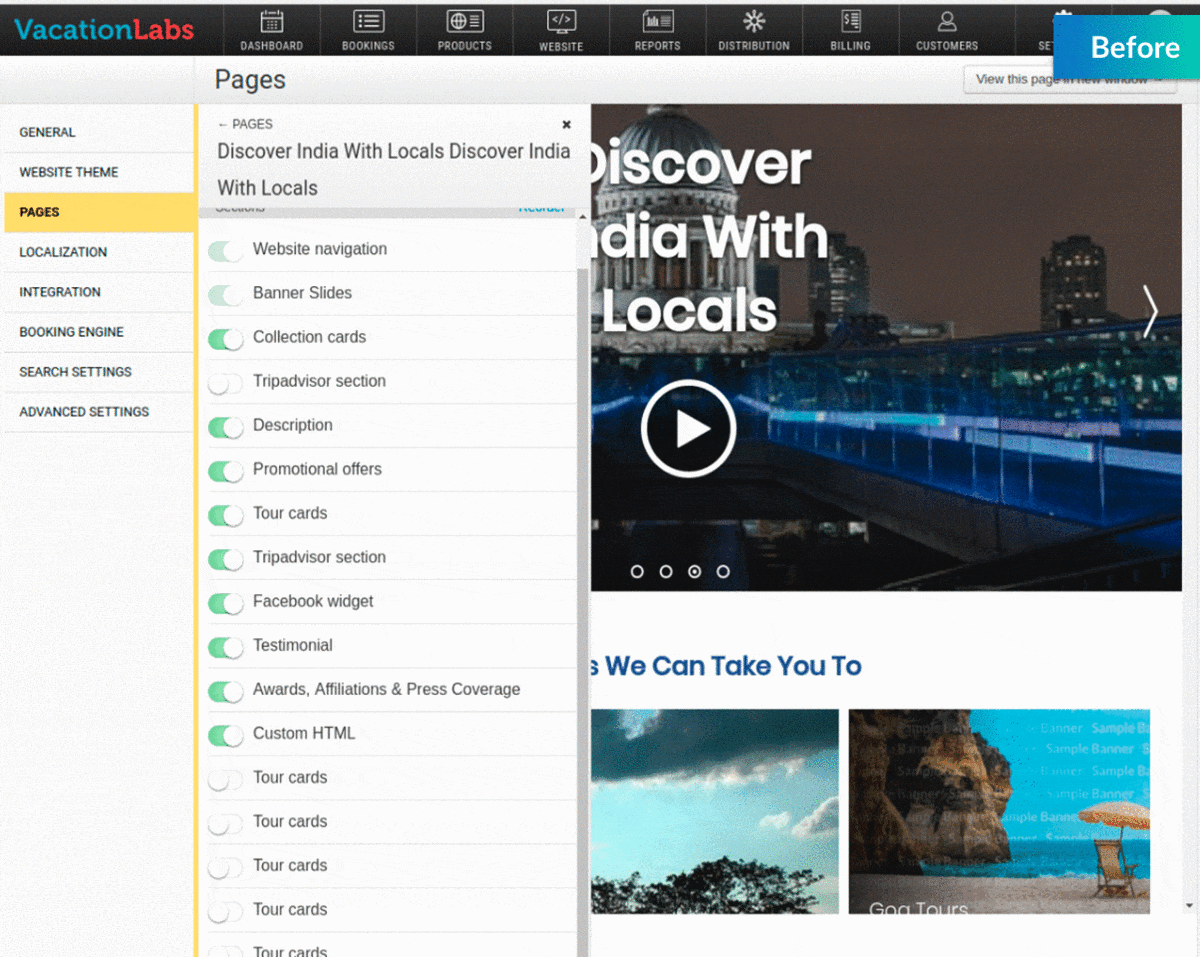Open the Customers person icon

947,21
